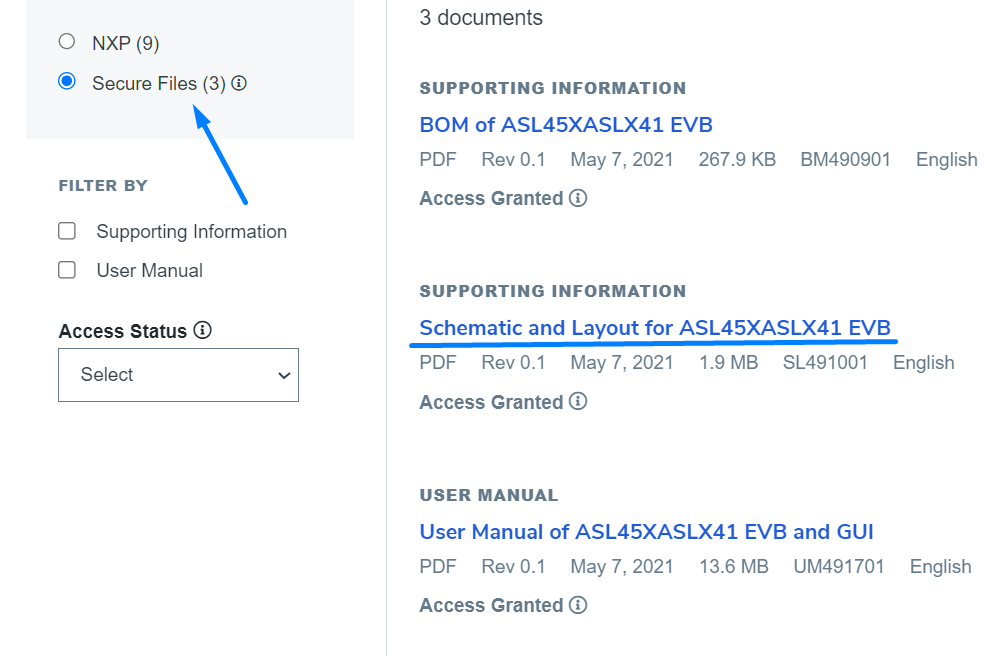
Task: Open the Access Status select dropdown
Action: point(178,374)
